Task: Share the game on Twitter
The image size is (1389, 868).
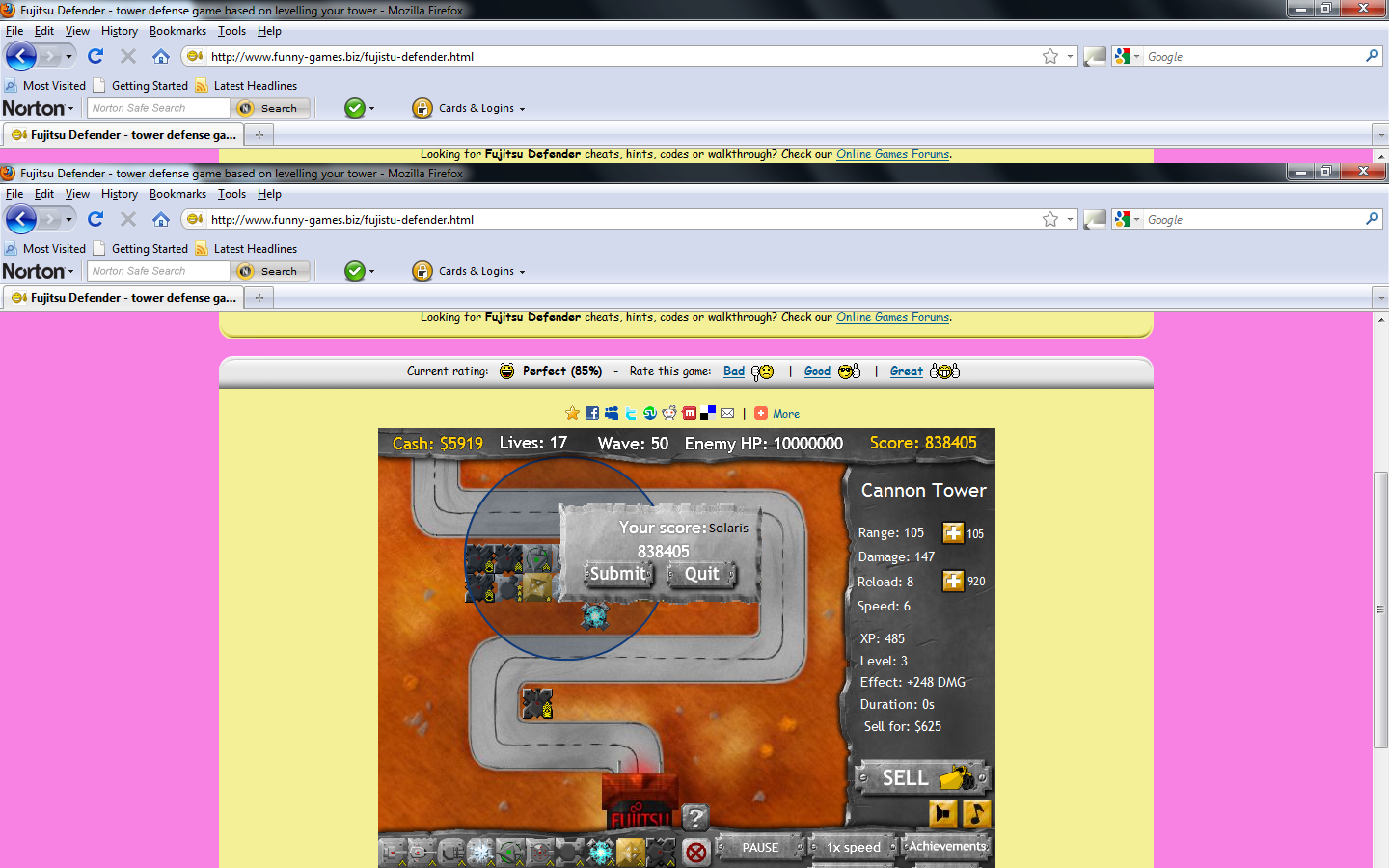Action: tap(631, 413)
